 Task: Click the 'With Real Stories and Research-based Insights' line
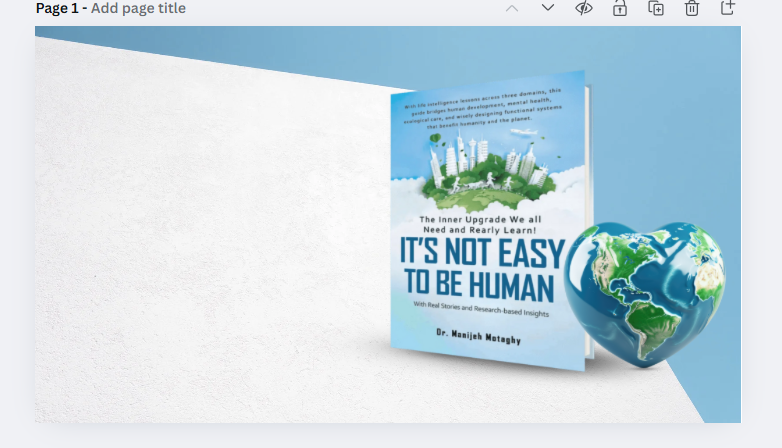(x=480, y=309)
